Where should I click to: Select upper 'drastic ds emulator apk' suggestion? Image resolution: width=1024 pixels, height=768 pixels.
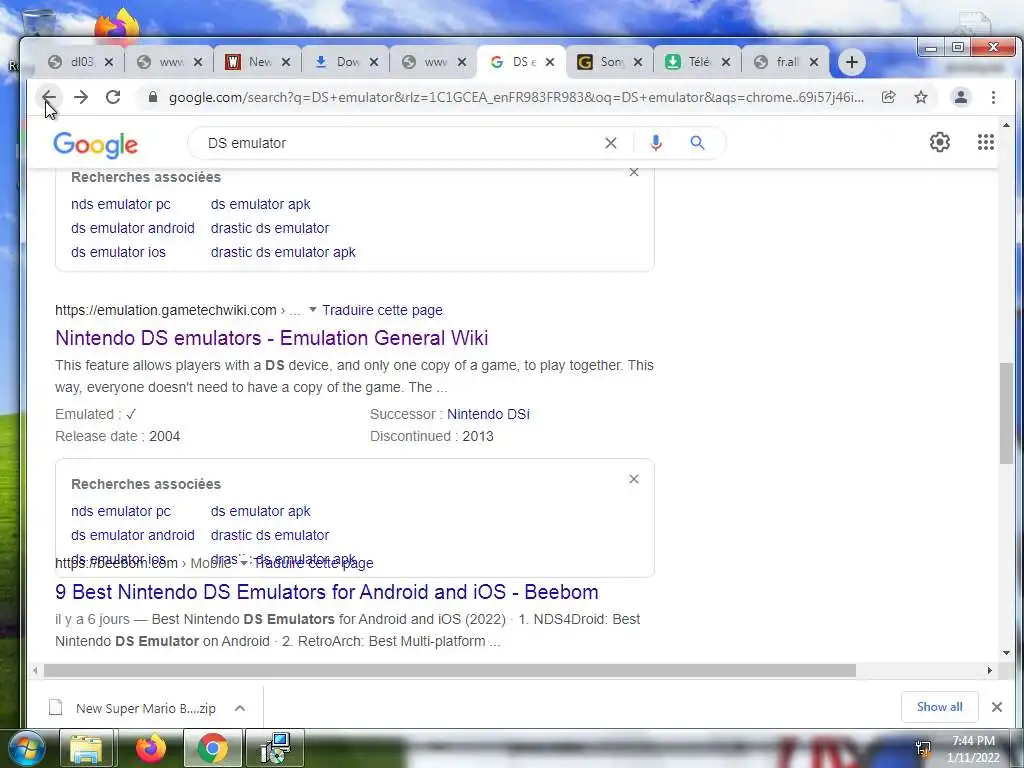[x=283, y=252]
